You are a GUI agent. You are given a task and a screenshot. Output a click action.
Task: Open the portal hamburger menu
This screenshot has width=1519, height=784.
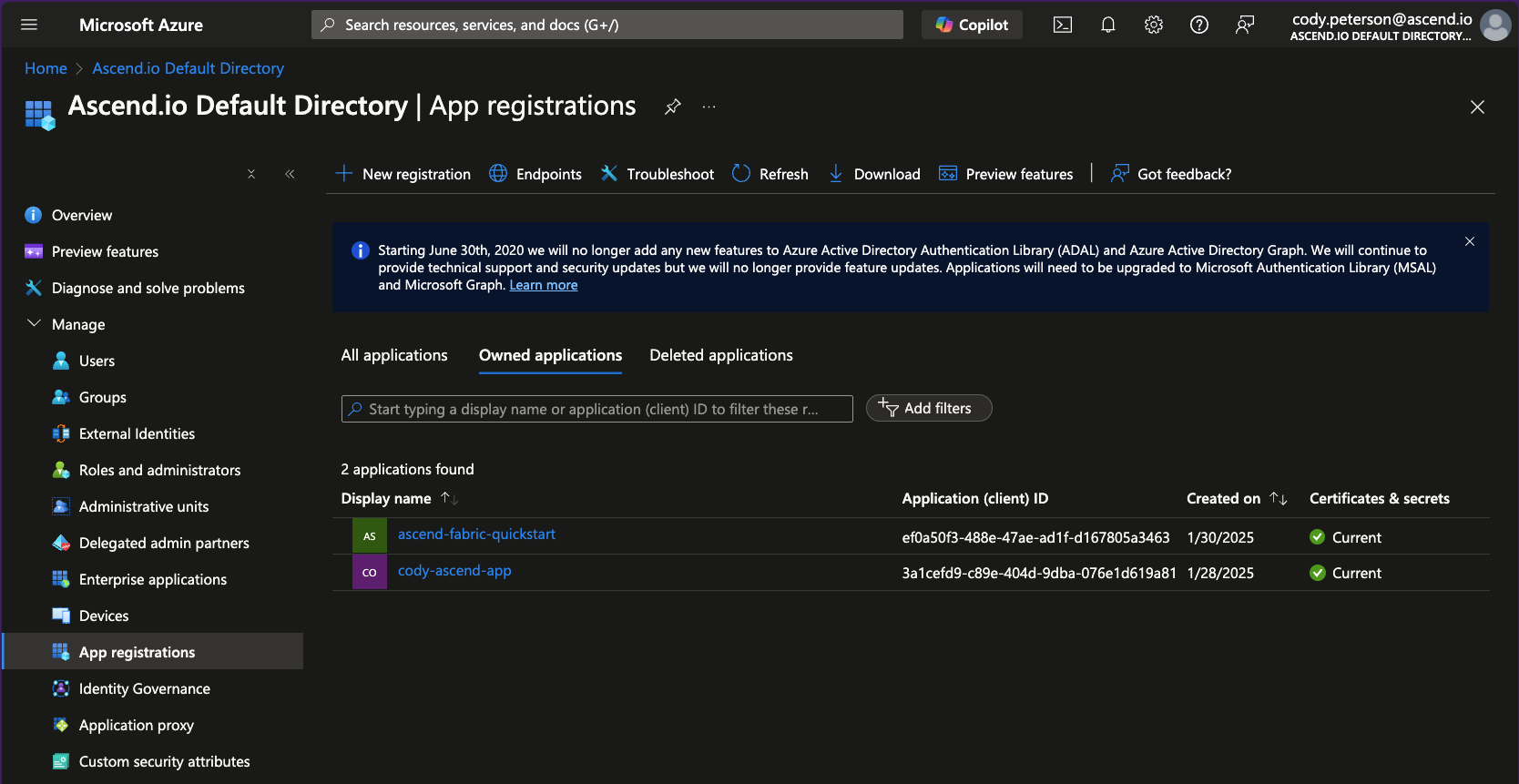click(29, 25)
